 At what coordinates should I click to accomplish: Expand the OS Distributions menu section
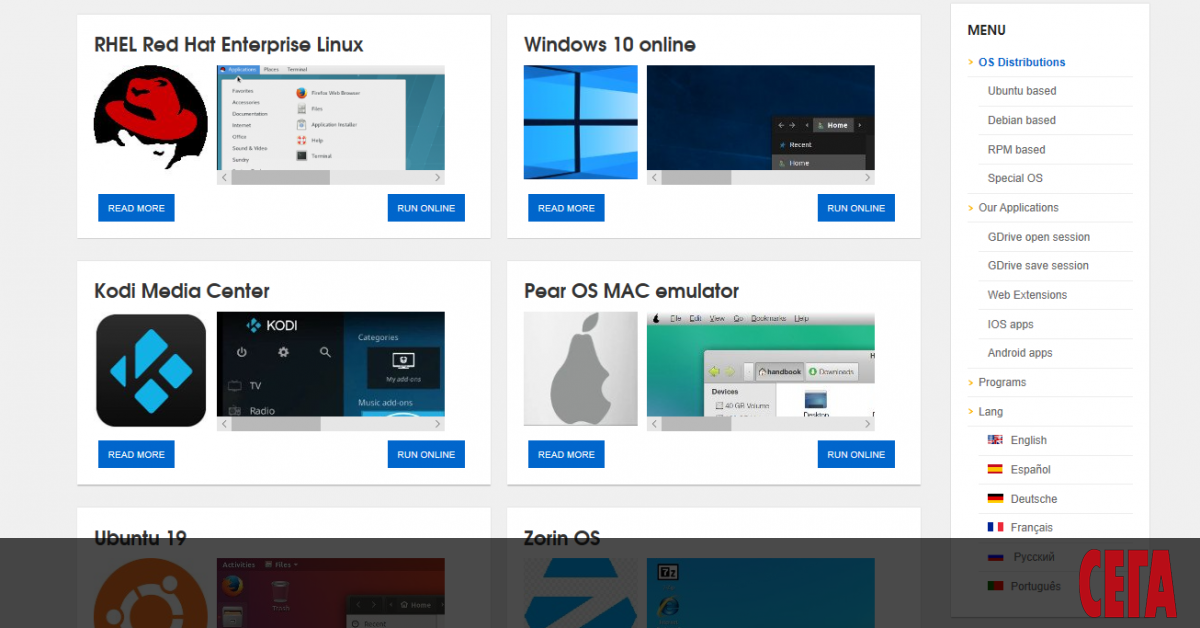tap(1021, 62)
